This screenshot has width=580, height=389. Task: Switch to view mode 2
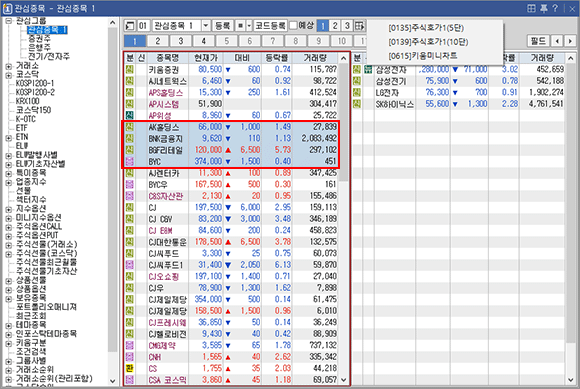point(334,26)
